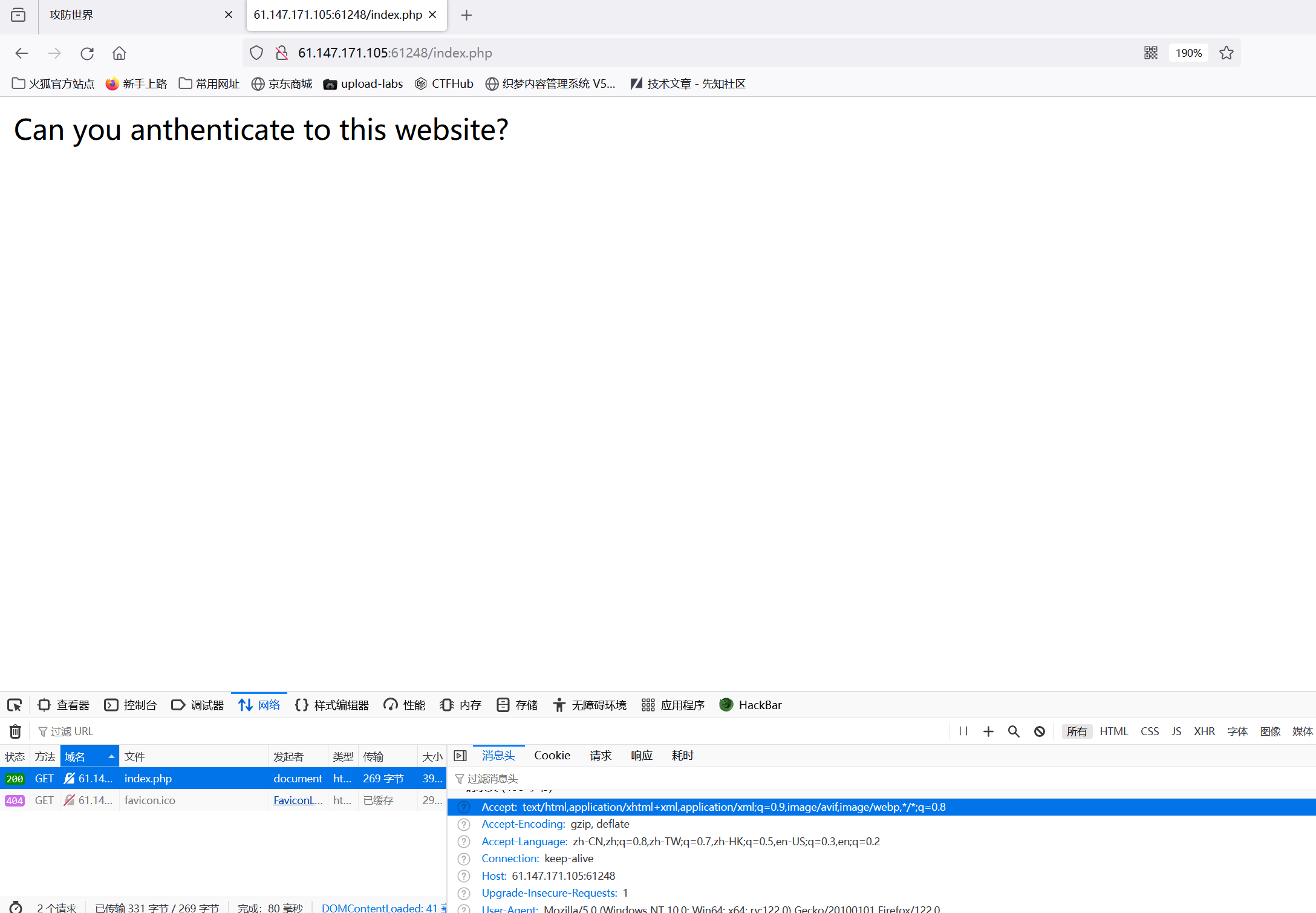Image resolution: width=1316 pixels, height=913 pixels.
Task: Open the HackBar panel
Action: tap(751, 705)
